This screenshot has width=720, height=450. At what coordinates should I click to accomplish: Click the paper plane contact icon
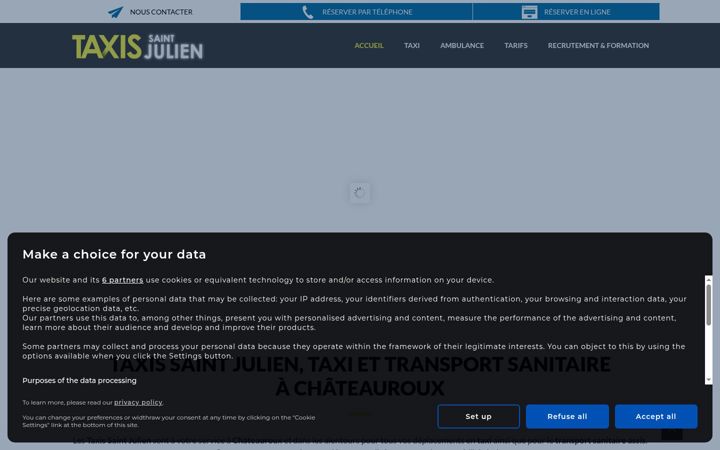pos(115,12)
